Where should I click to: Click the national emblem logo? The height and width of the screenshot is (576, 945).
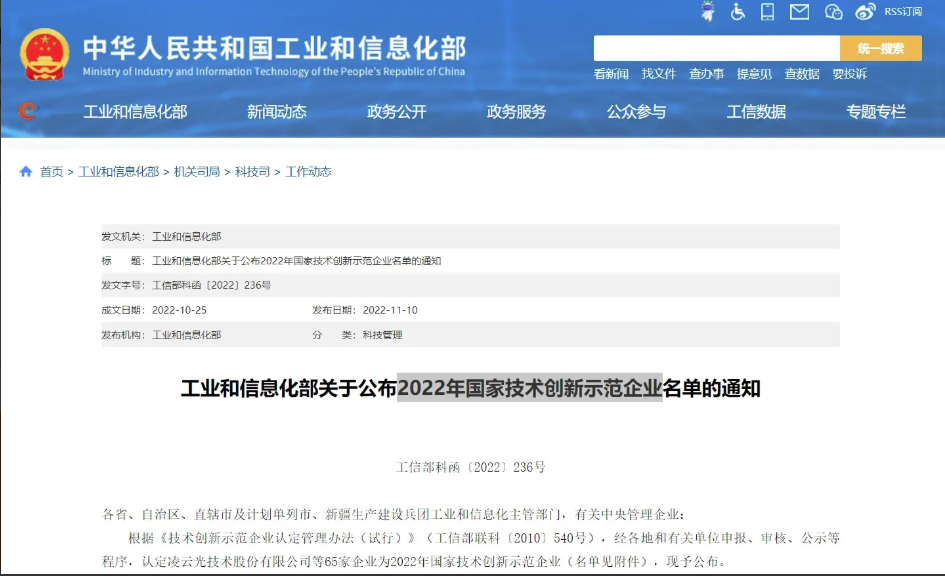point(45,54)
